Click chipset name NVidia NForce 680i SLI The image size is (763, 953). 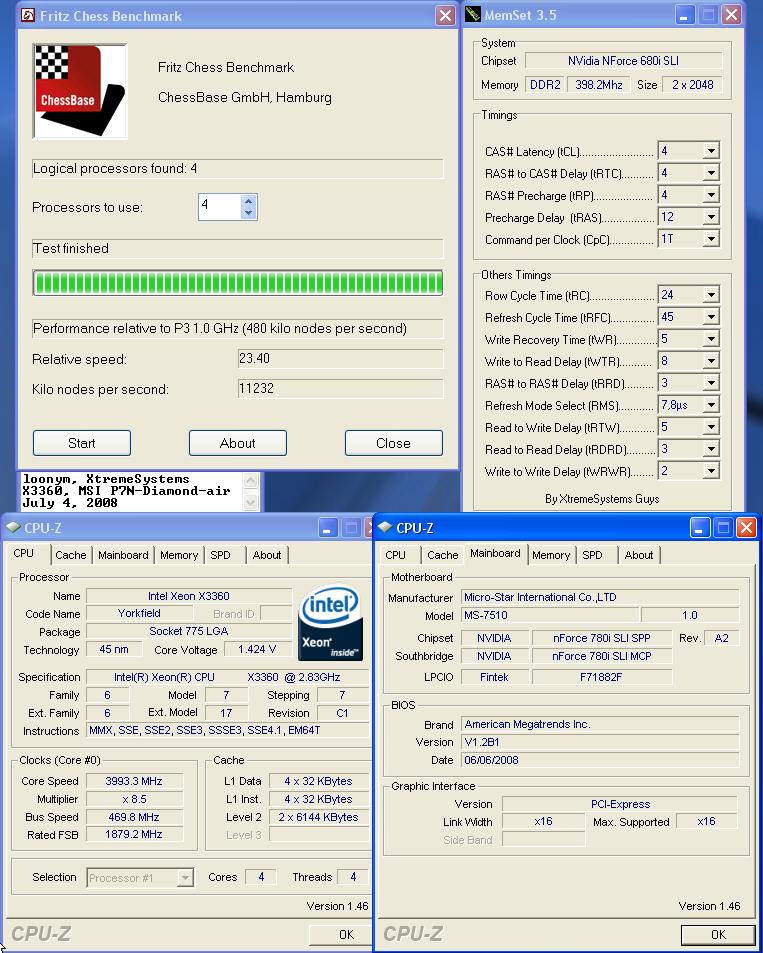[623, 61]
